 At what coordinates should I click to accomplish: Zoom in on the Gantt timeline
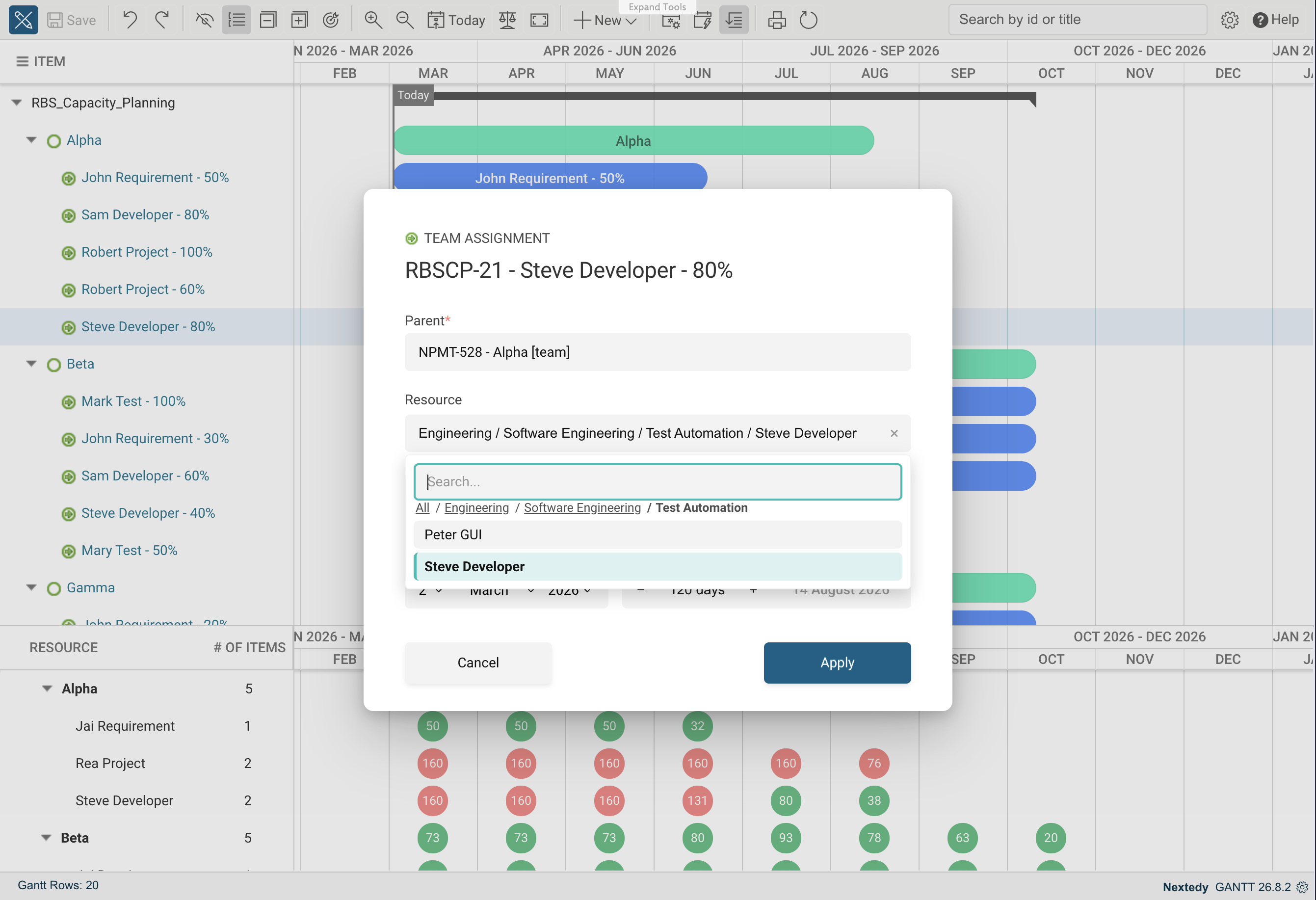click(x=372, y=21)
